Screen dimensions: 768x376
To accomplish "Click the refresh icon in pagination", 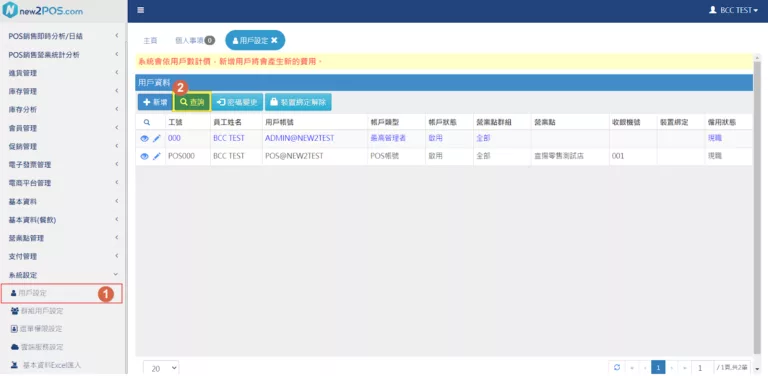I will pos(617,367).
